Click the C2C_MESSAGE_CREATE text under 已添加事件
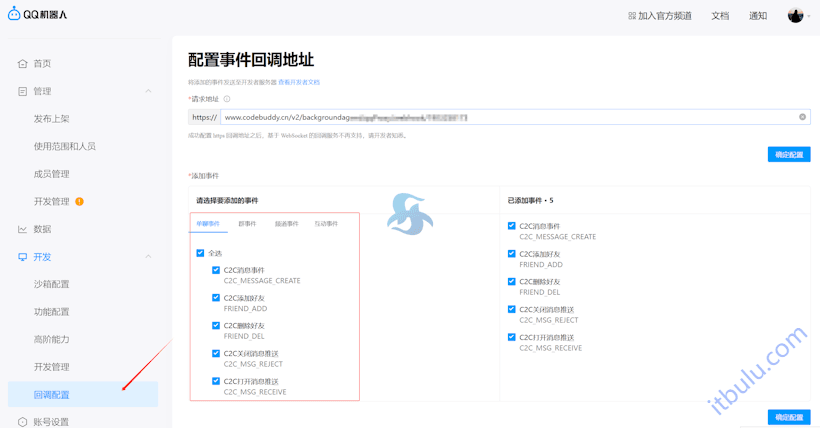Screen dimensions: 820x428 (x=557, y=237)
